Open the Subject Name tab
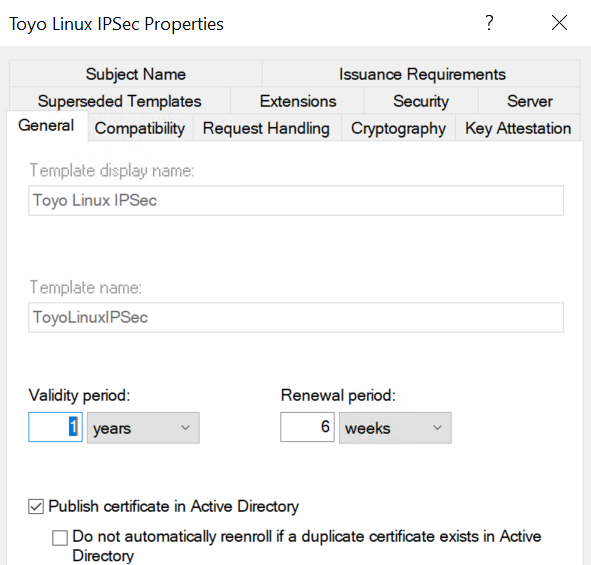Viewport: 591px width, 565px height. click(x=136, y=74)
